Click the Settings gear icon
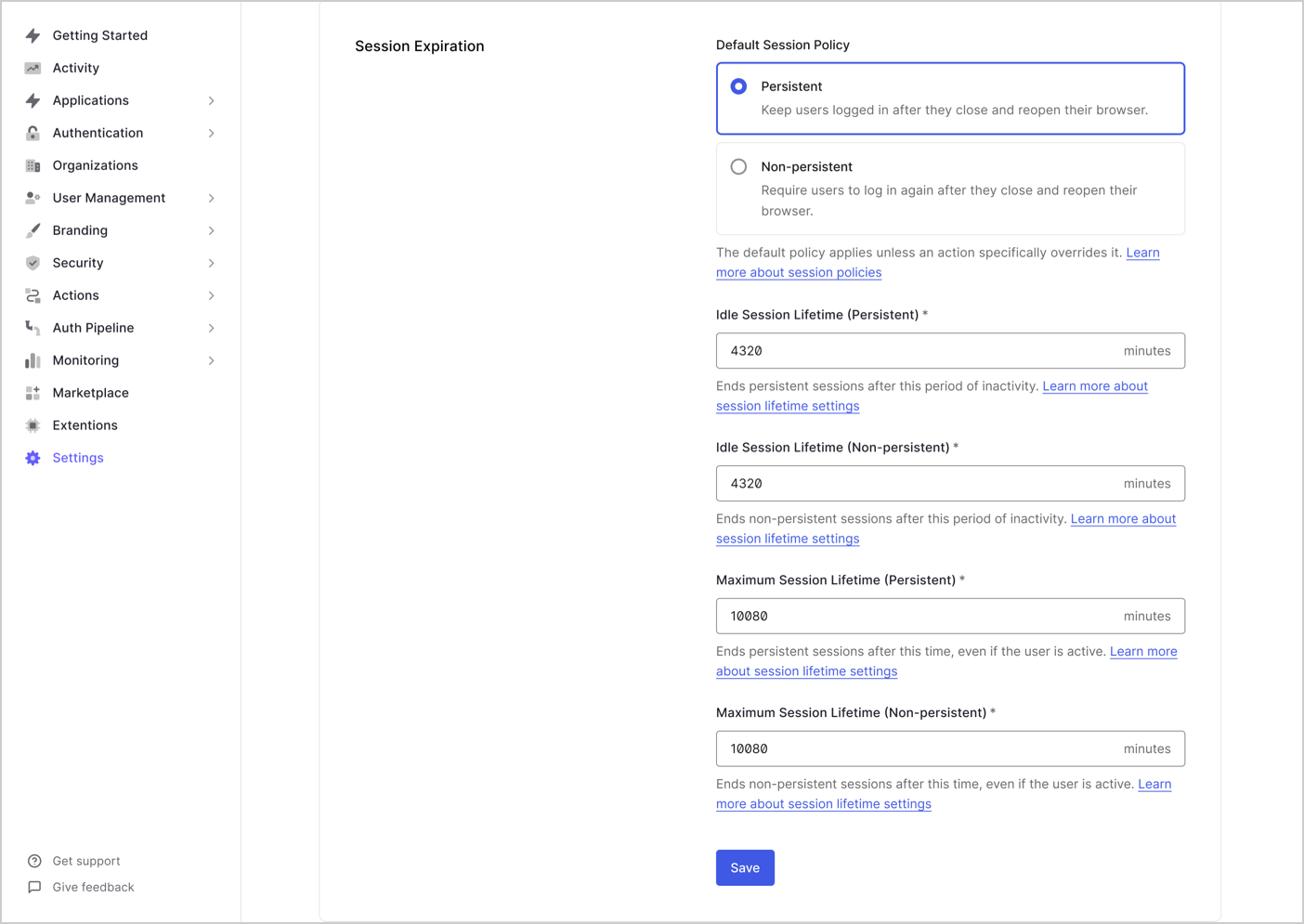 tap(33, 457)
